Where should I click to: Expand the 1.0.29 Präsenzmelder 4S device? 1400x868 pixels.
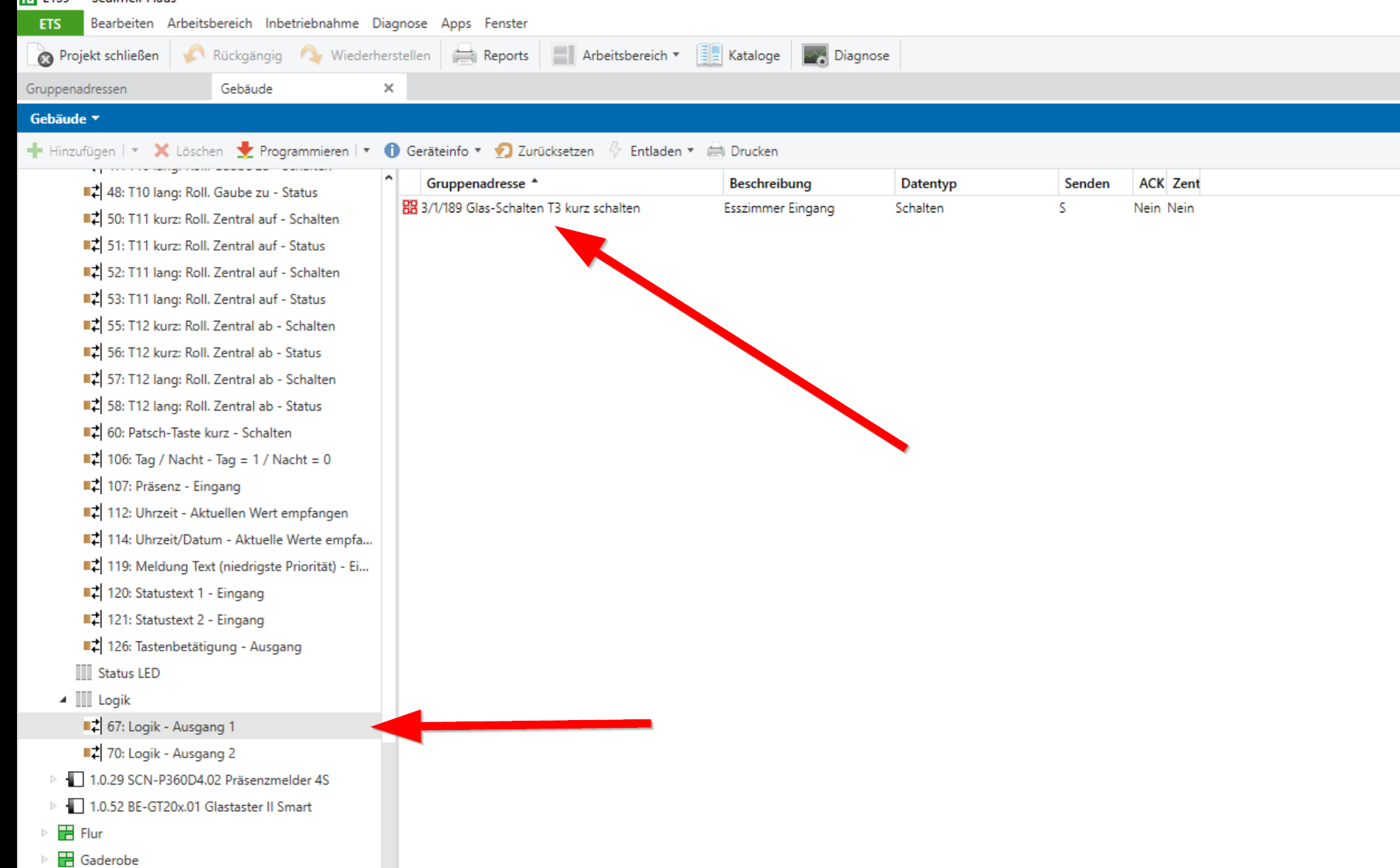[53, 780]
